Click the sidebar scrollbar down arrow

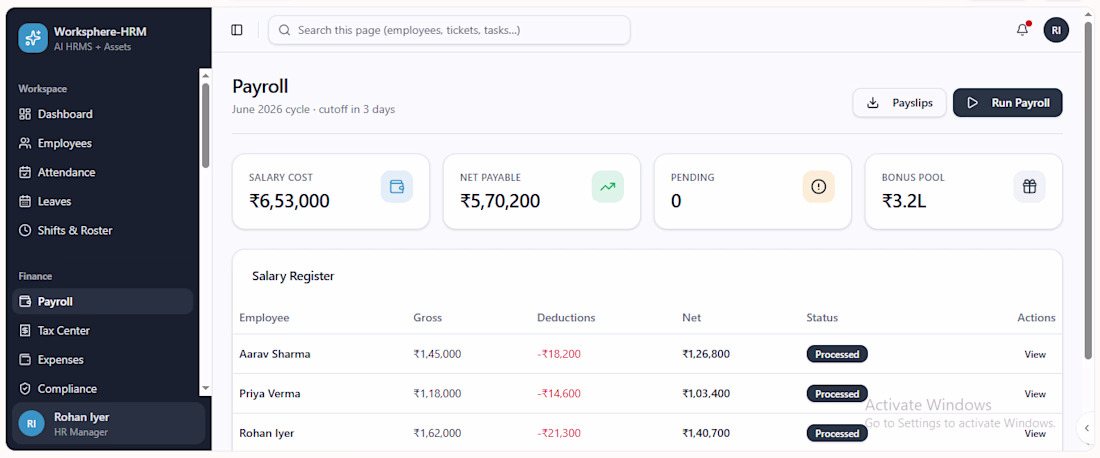point(206,388)
